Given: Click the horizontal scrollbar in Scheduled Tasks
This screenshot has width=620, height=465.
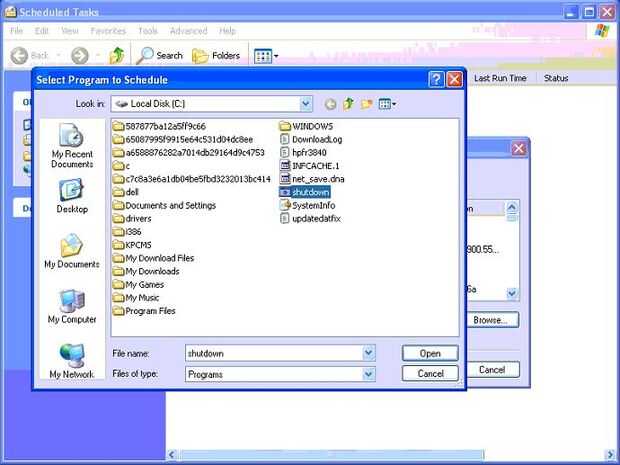Looking at the screenshot, I should pos(332,455).
